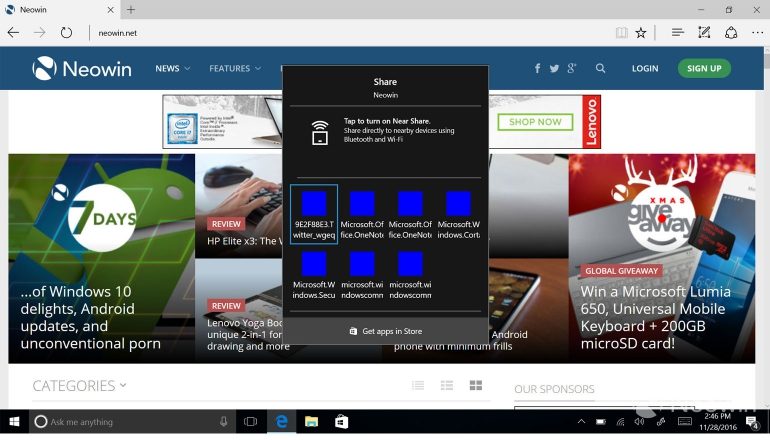Switch to grid view layout icon

pos(476,385)
